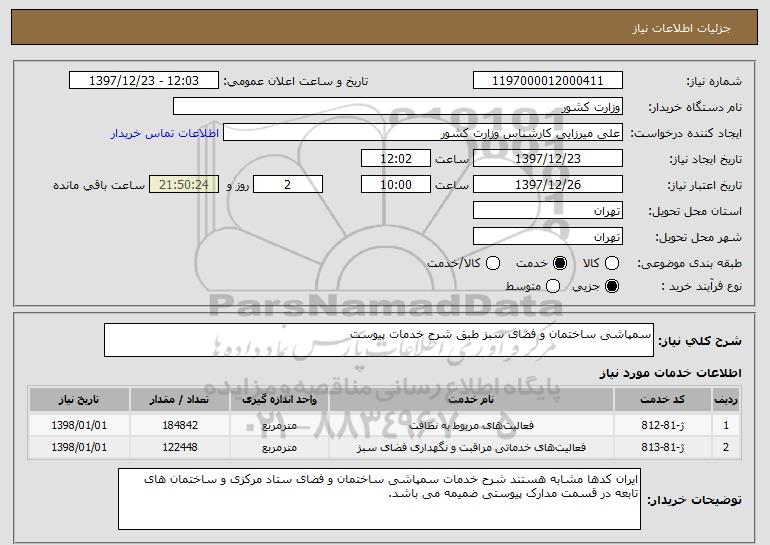Viewport: 770px width, 545px height.
Task: Click the buyer organization field وزارت کشور
Action: (398, 107)
